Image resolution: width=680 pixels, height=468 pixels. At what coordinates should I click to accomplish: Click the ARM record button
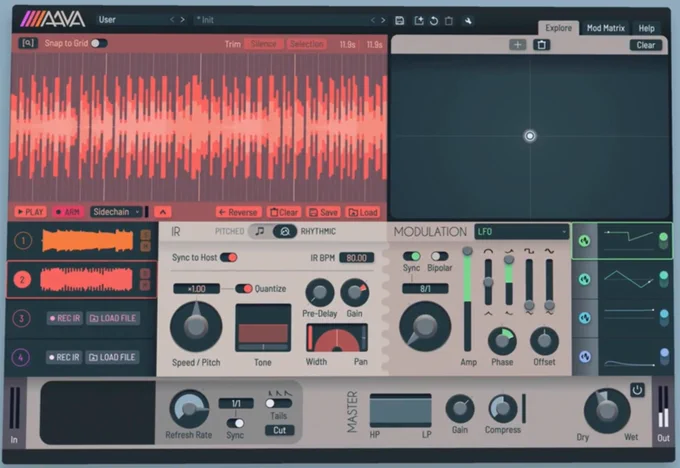tap(67, 212)
